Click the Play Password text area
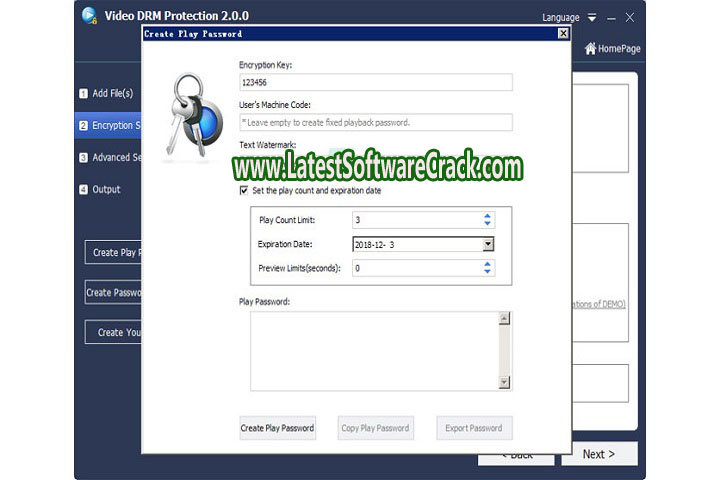 pos(368,350)
